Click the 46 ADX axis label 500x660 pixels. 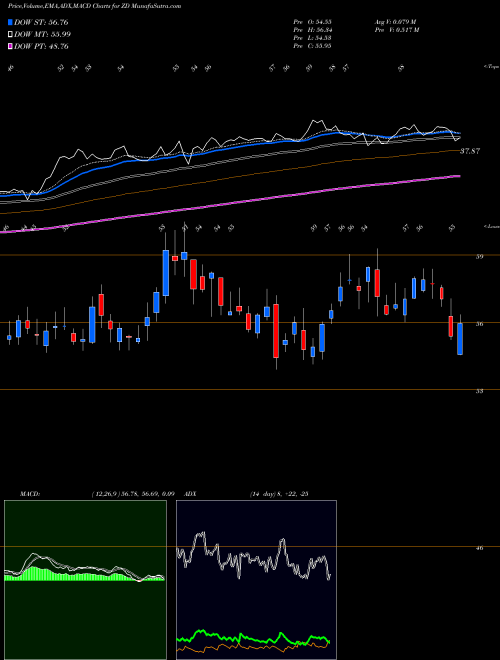click(479, 548)
